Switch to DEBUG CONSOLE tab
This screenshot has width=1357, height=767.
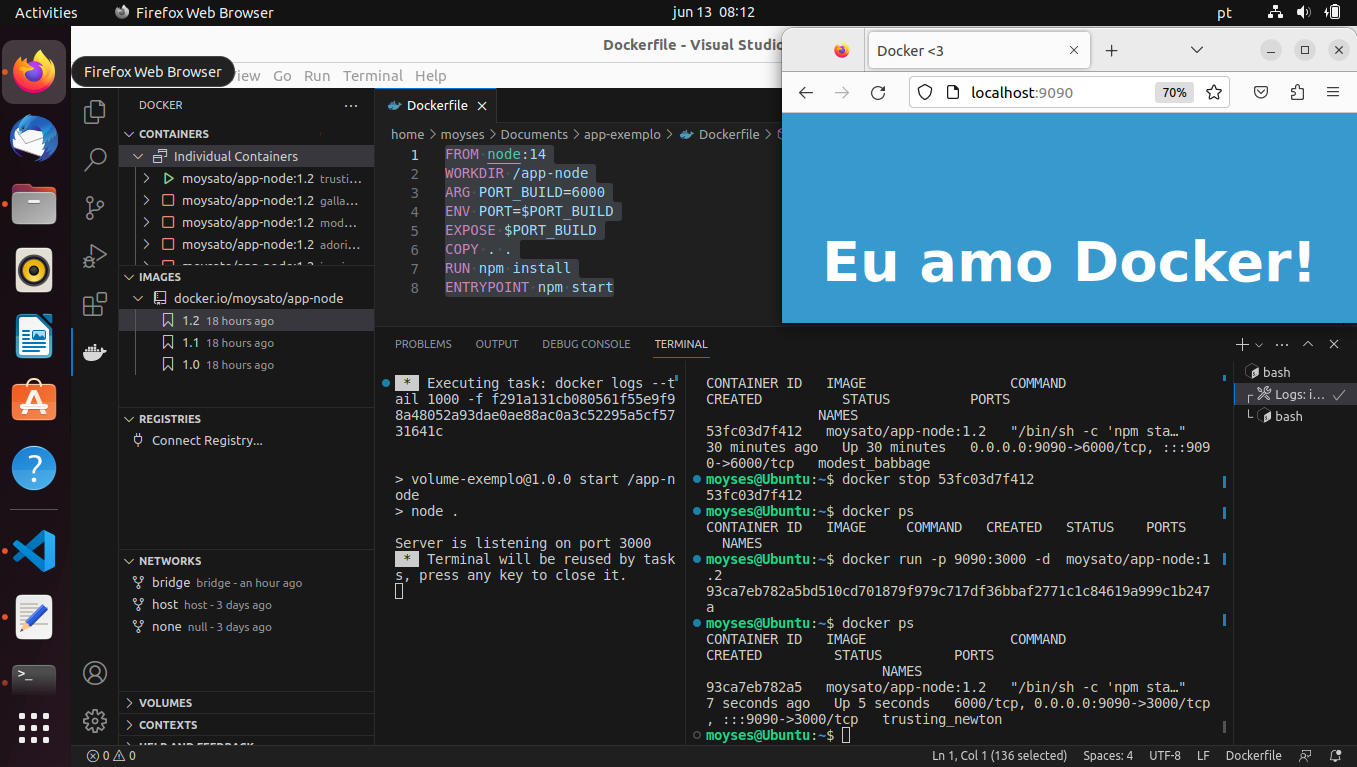point(586,344)
